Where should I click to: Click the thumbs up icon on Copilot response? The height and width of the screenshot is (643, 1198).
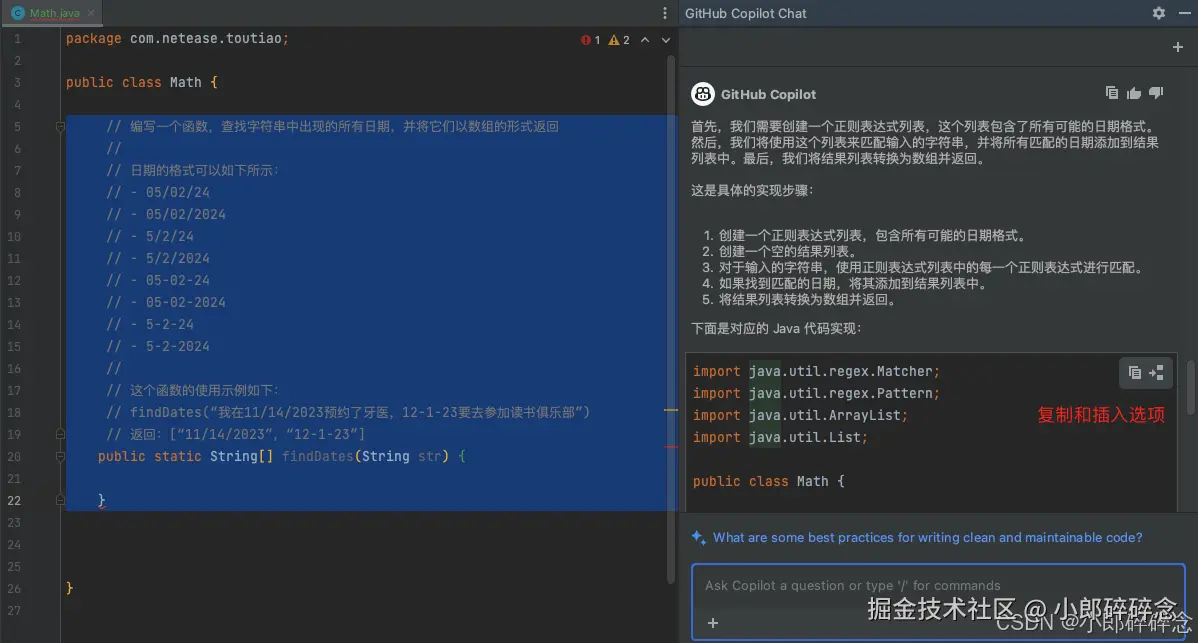tap(1133, 92)
